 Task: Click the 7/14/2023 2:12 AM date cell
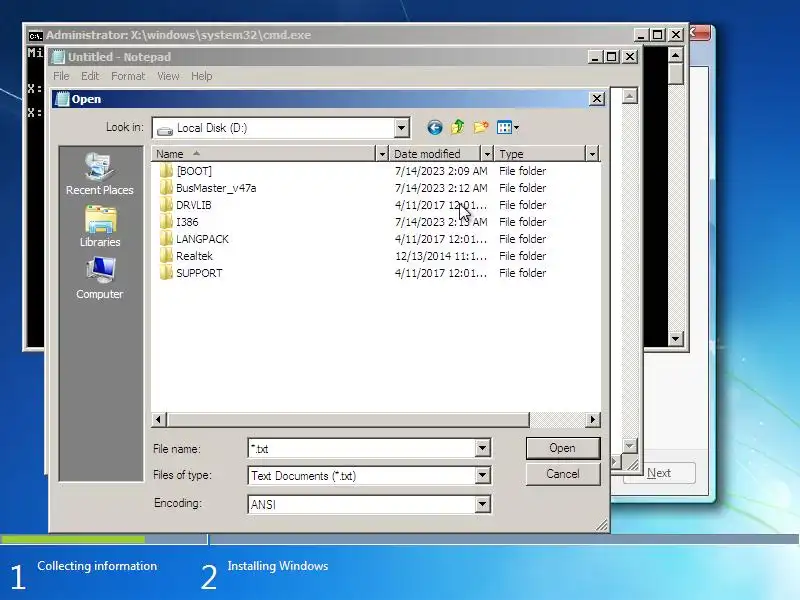point(441,188)
